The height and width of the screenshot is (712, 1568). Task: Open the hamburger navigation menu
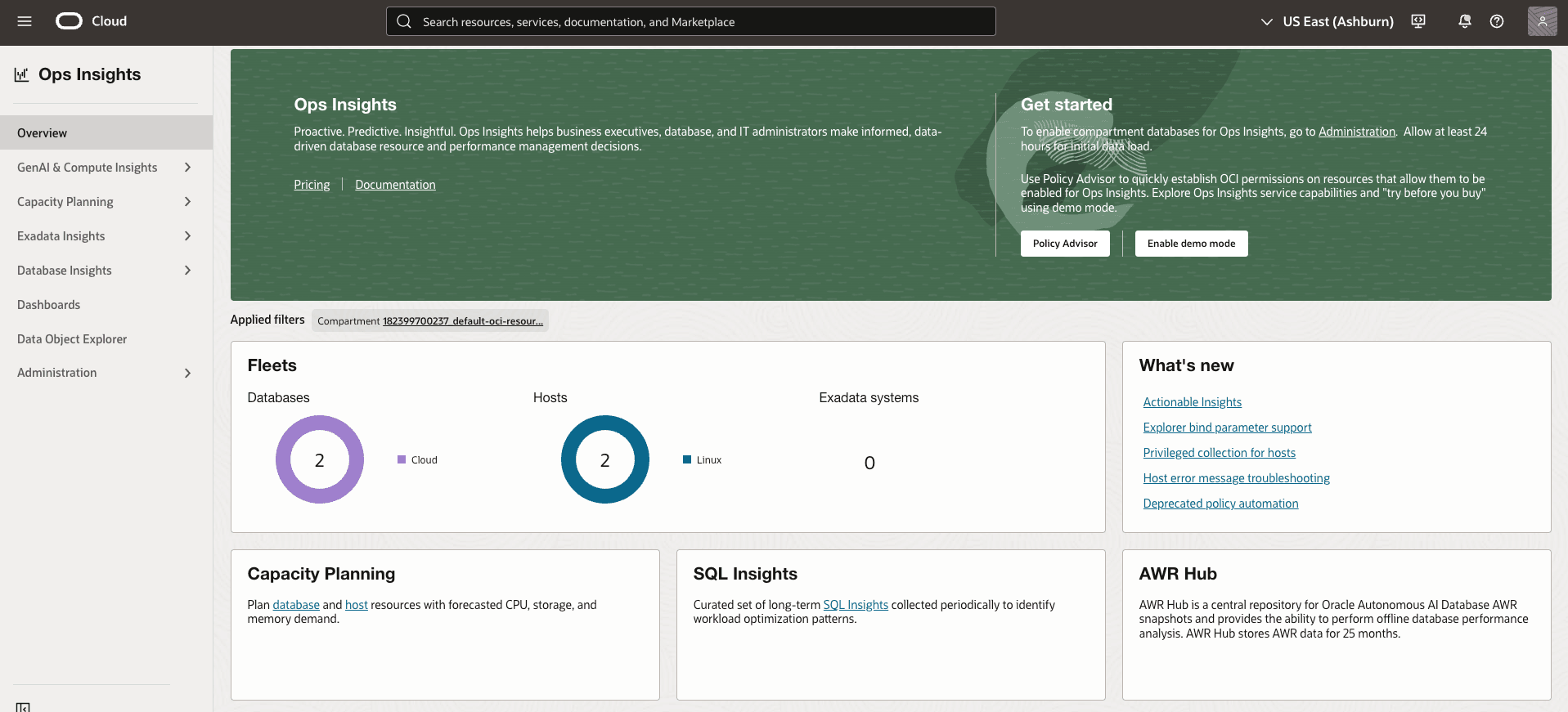(x=25, y=21)
